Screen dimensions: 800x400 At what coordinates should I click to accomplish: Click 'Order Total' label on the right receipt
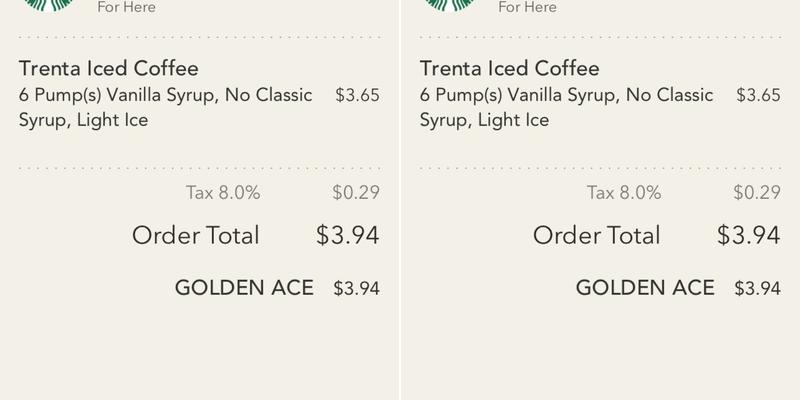tap(597, 236)
